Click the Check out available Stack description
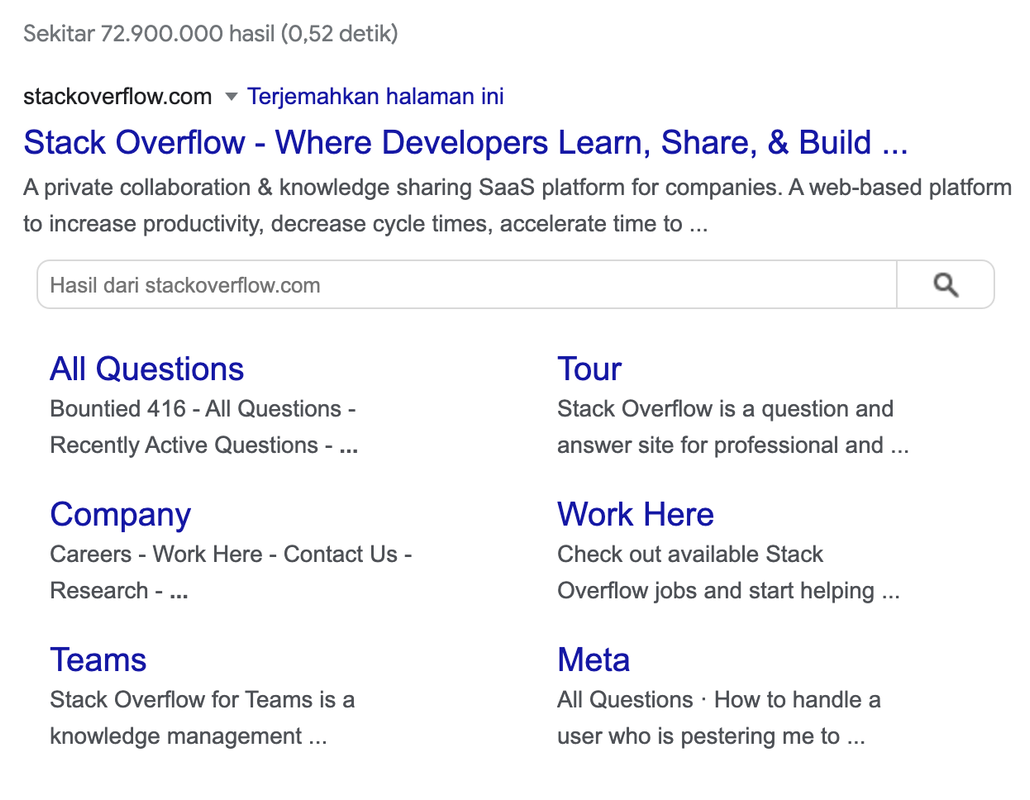This screenshot has height=800, width=1030. pyautogui.click(x=728, y=572)
